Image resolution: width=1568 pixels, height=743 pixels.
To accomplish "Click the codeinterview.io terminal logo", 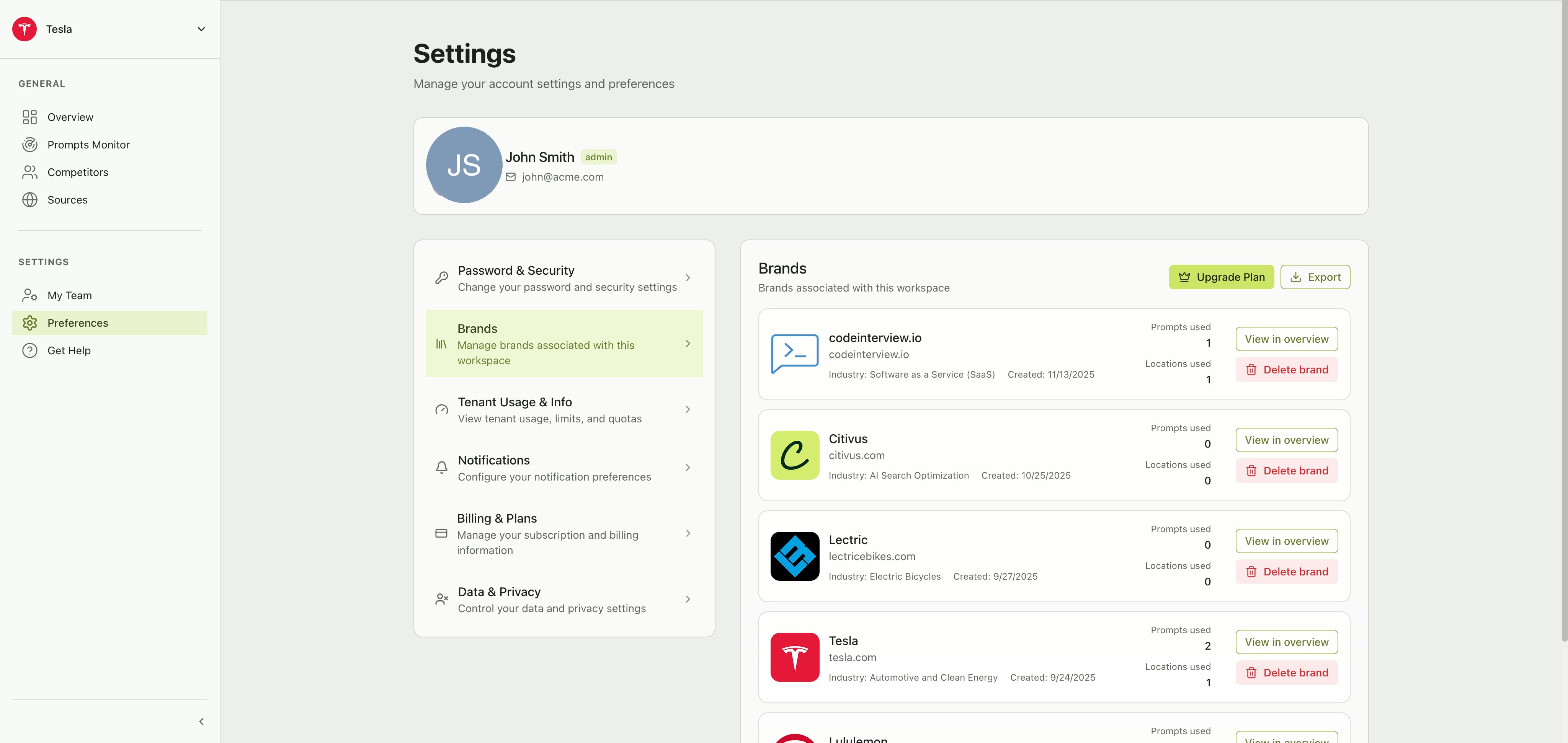I will (x=794, y=354).
